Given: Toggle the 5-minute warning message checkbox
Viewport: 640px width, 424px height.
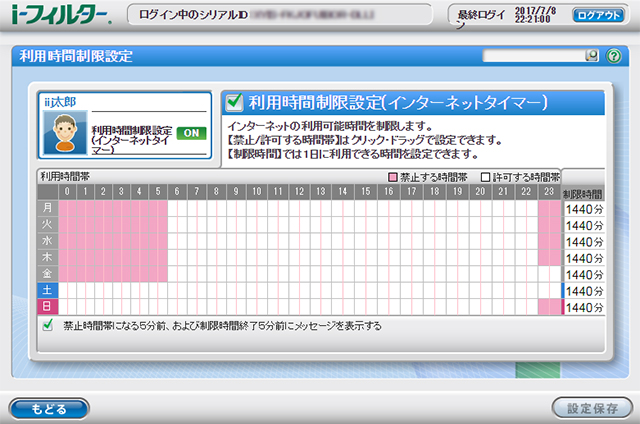Looking at the screenshot, I should point(47,326).
